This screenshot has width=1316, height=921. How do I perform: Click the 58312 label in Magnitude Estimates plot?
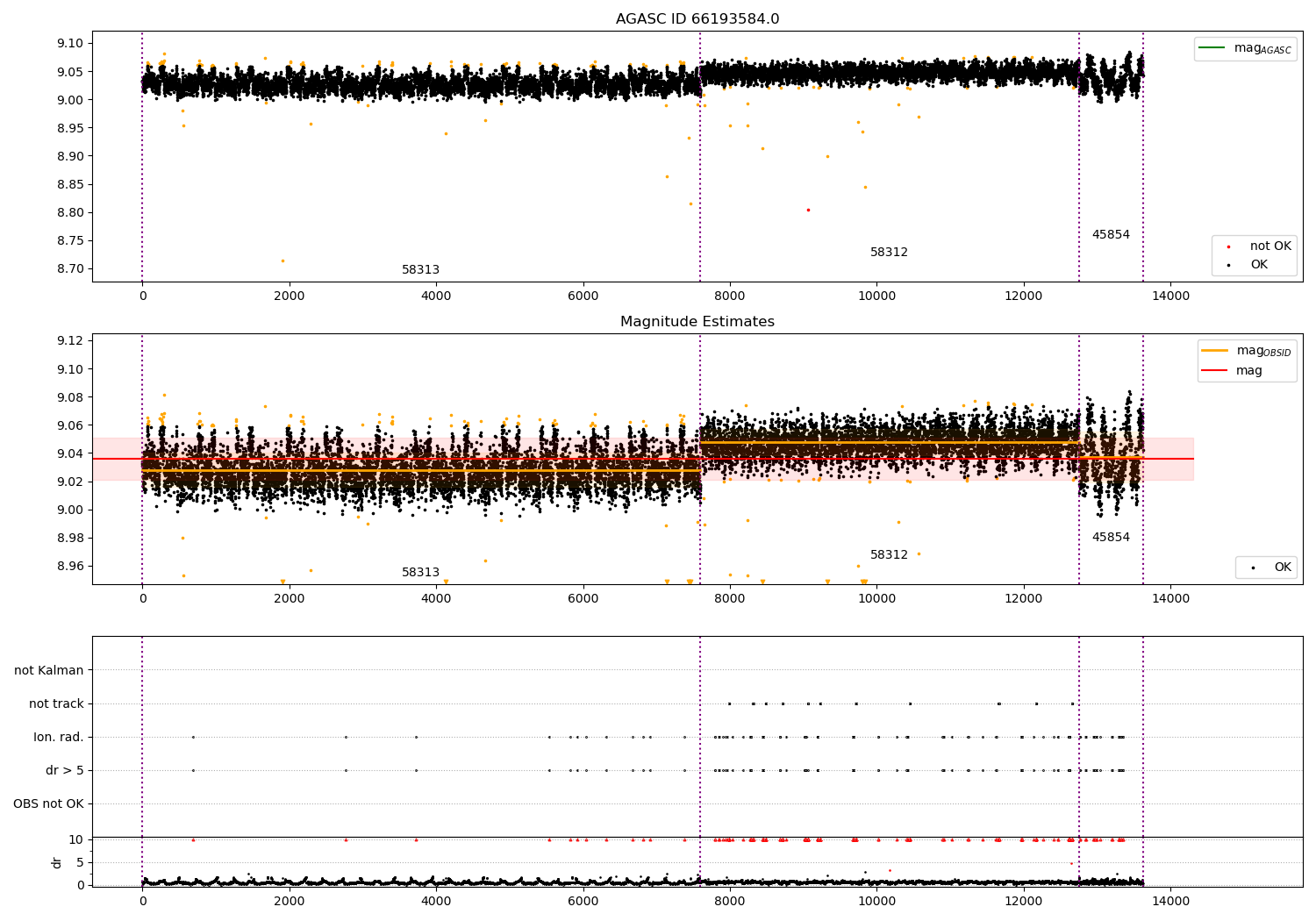pos(889,555)
